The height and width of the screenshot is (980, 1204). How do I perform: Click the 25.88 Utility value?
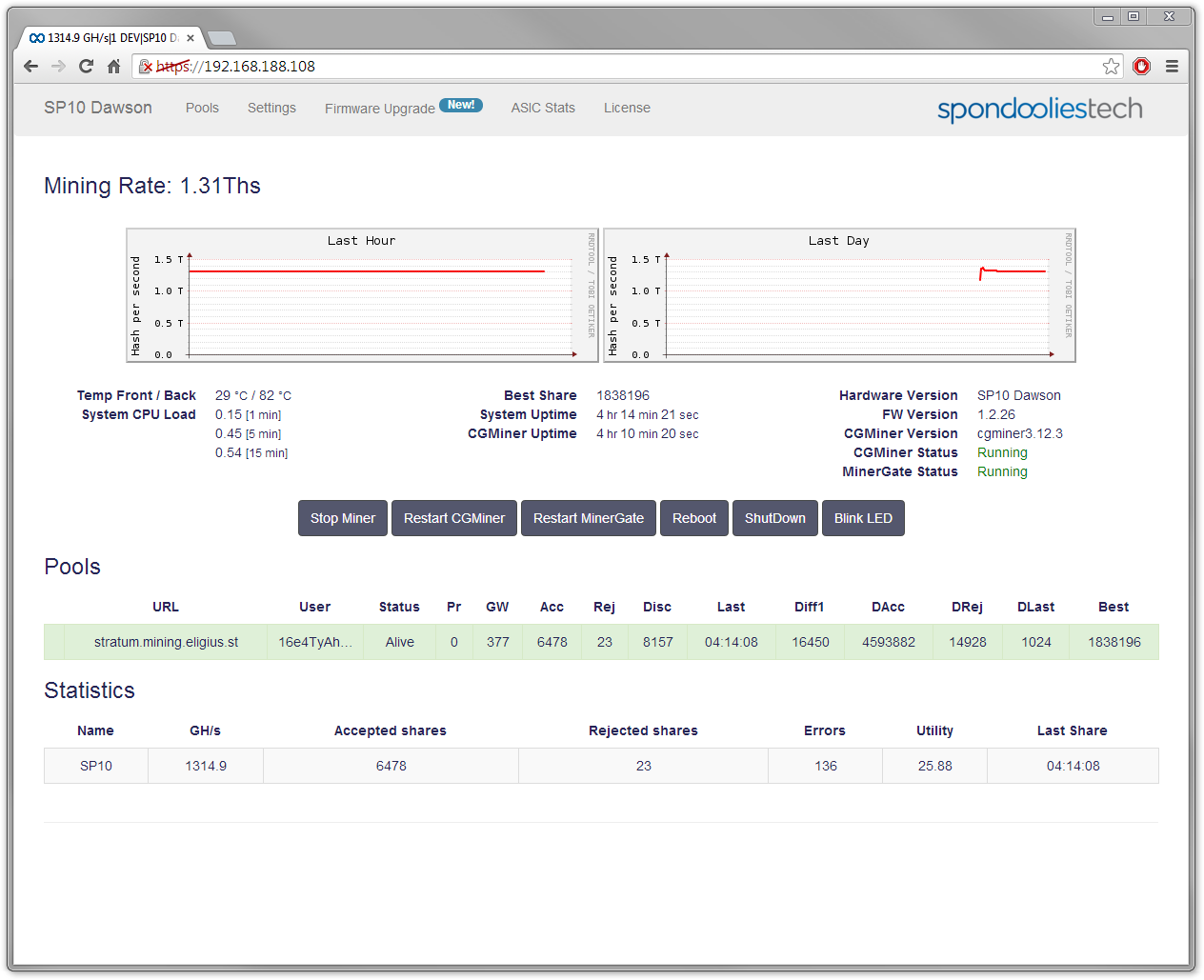pyautogui.click(x=935, y=766)
